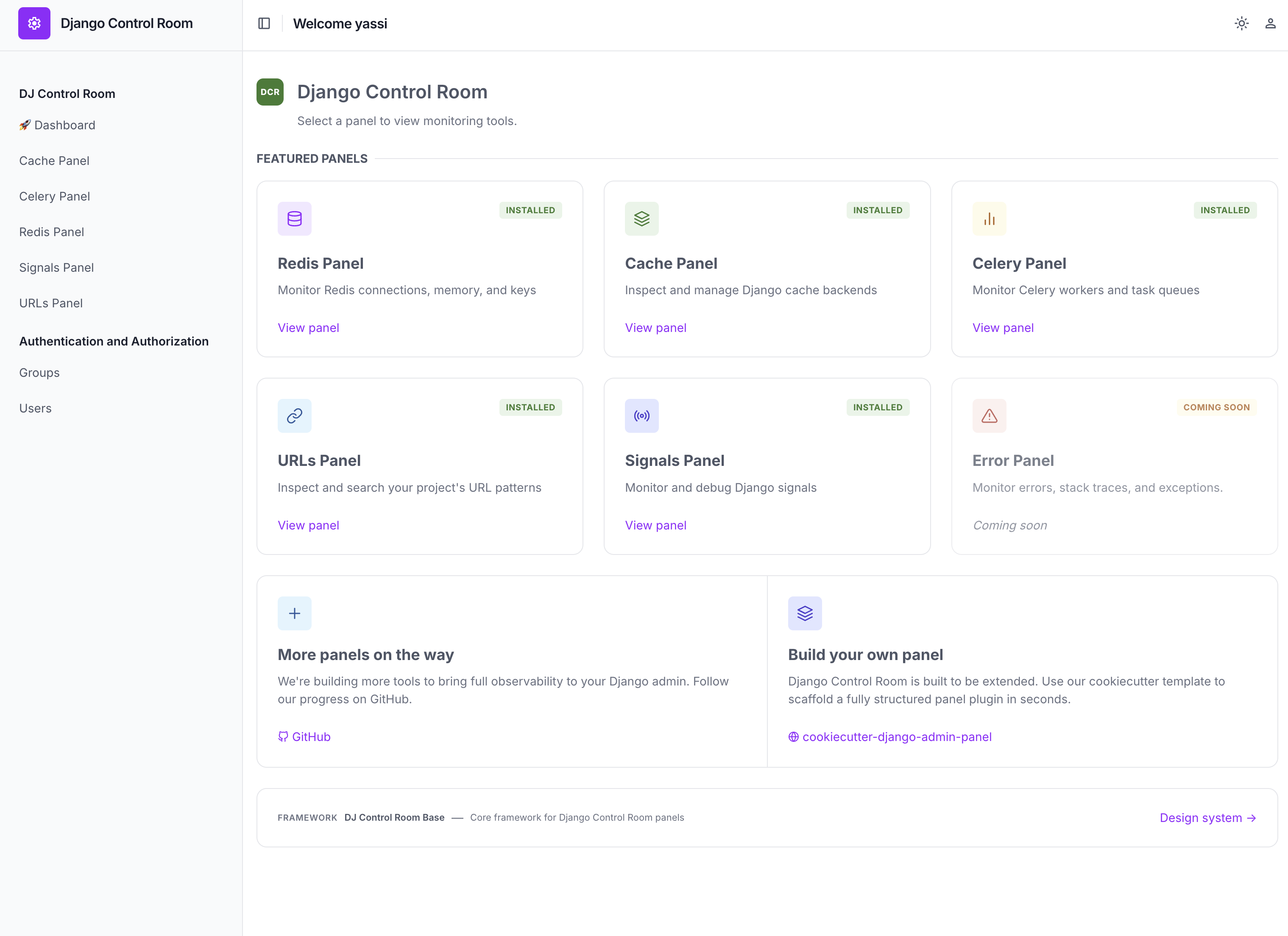Click the Celery Panel bar chart icon
This screenshot has height=936, width=1288.
989,219
